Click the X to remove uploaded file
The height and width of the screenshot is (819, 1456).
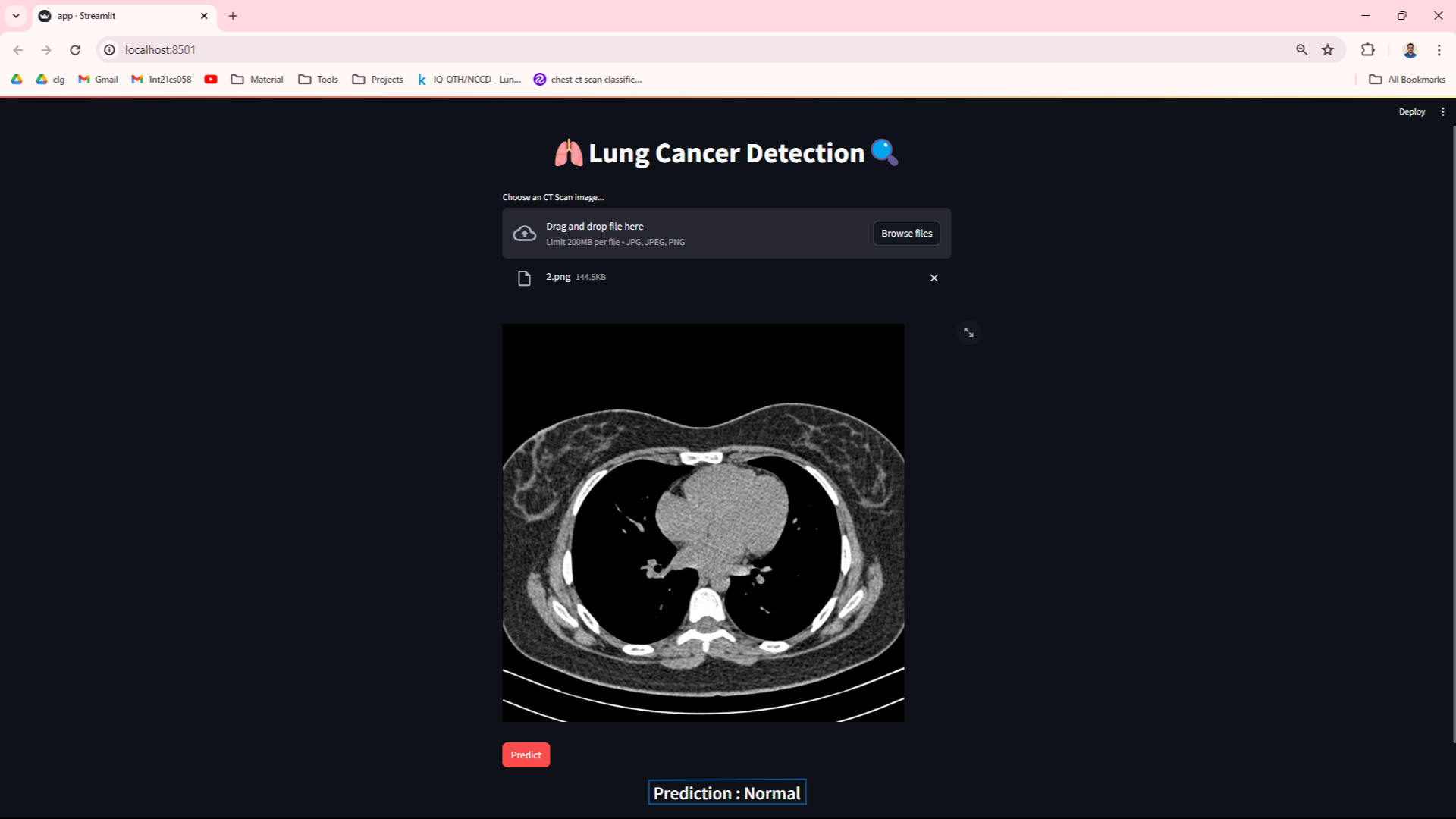click(934, 277)
